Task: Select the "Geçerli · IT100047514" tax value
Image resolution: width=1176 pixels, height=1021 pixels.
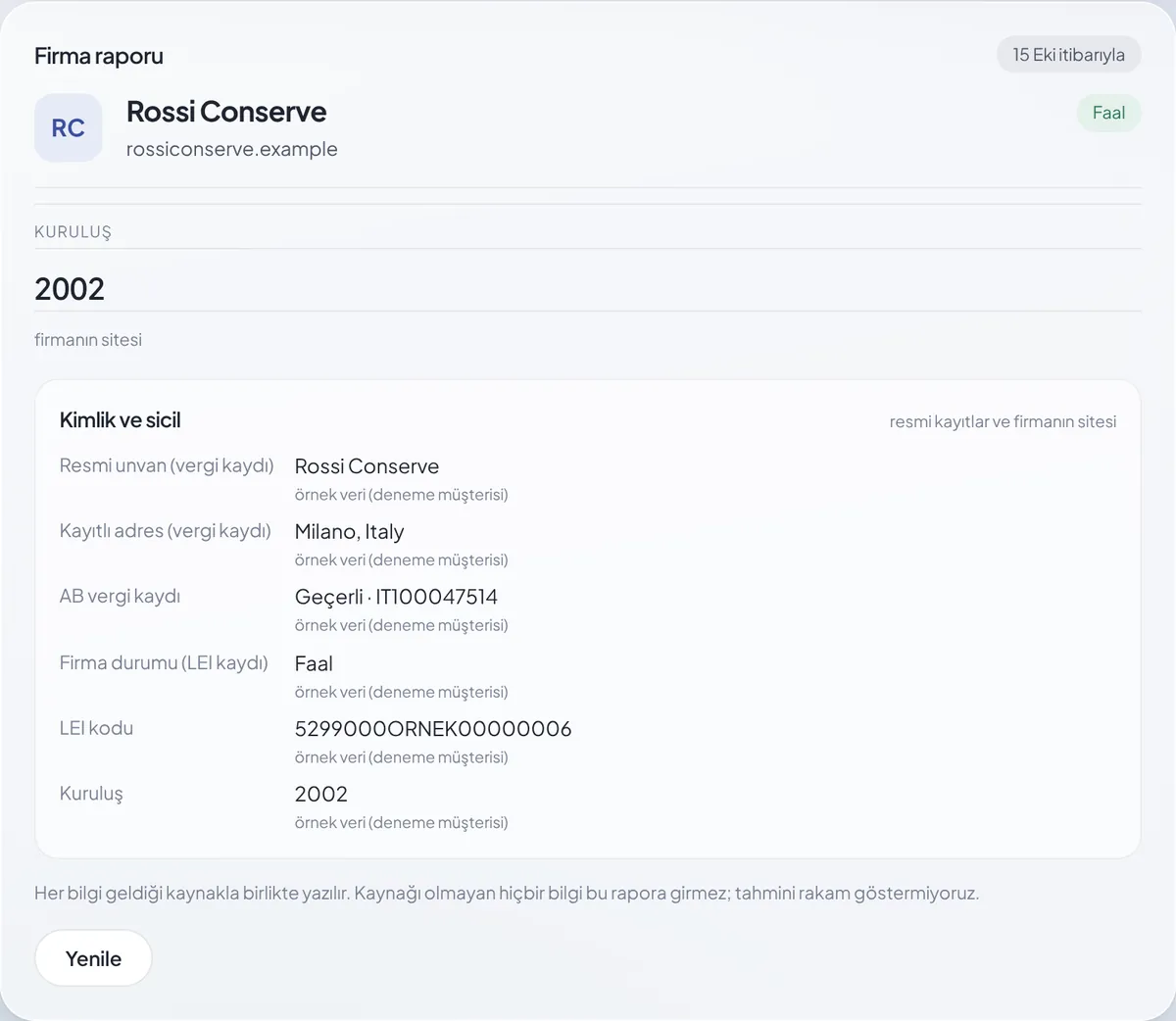Action: coord(396,597)
